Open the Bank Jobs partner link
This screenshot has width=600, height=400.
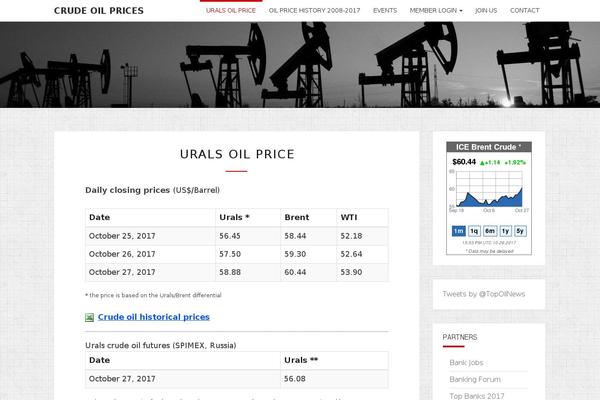(x=467, y=362)
